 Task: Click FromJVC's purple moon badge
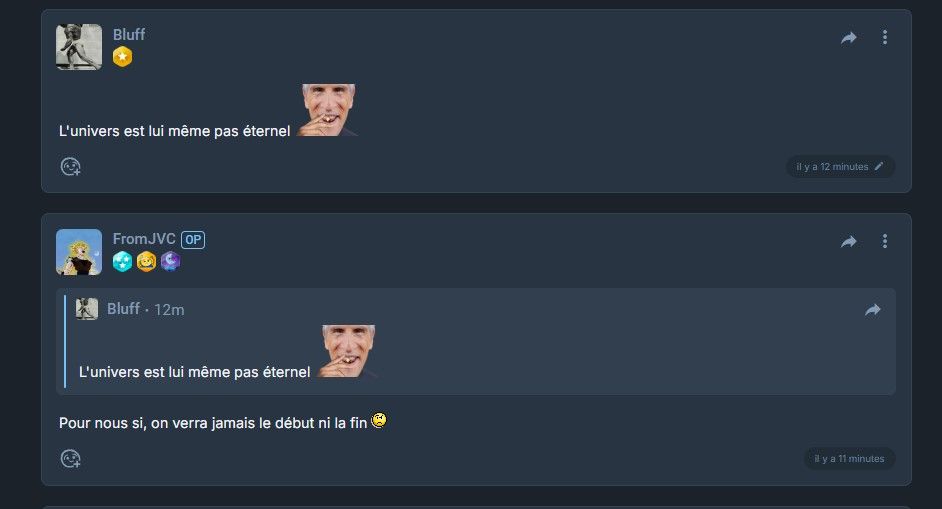[x=171, y=261]
